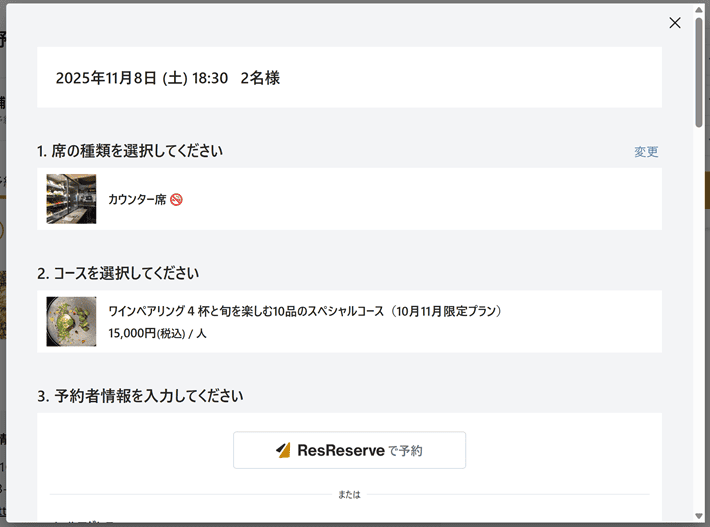Click the 予約者情報を入力してください heading

140,396
